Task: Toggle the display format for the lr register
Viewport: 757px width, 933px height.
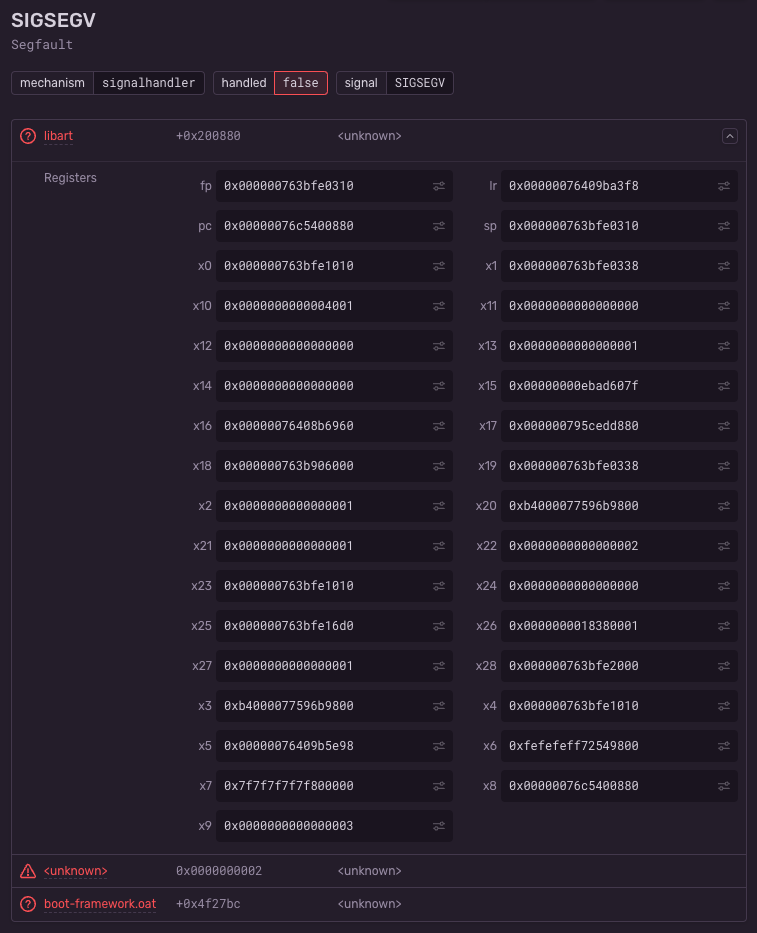Action: 723,186
